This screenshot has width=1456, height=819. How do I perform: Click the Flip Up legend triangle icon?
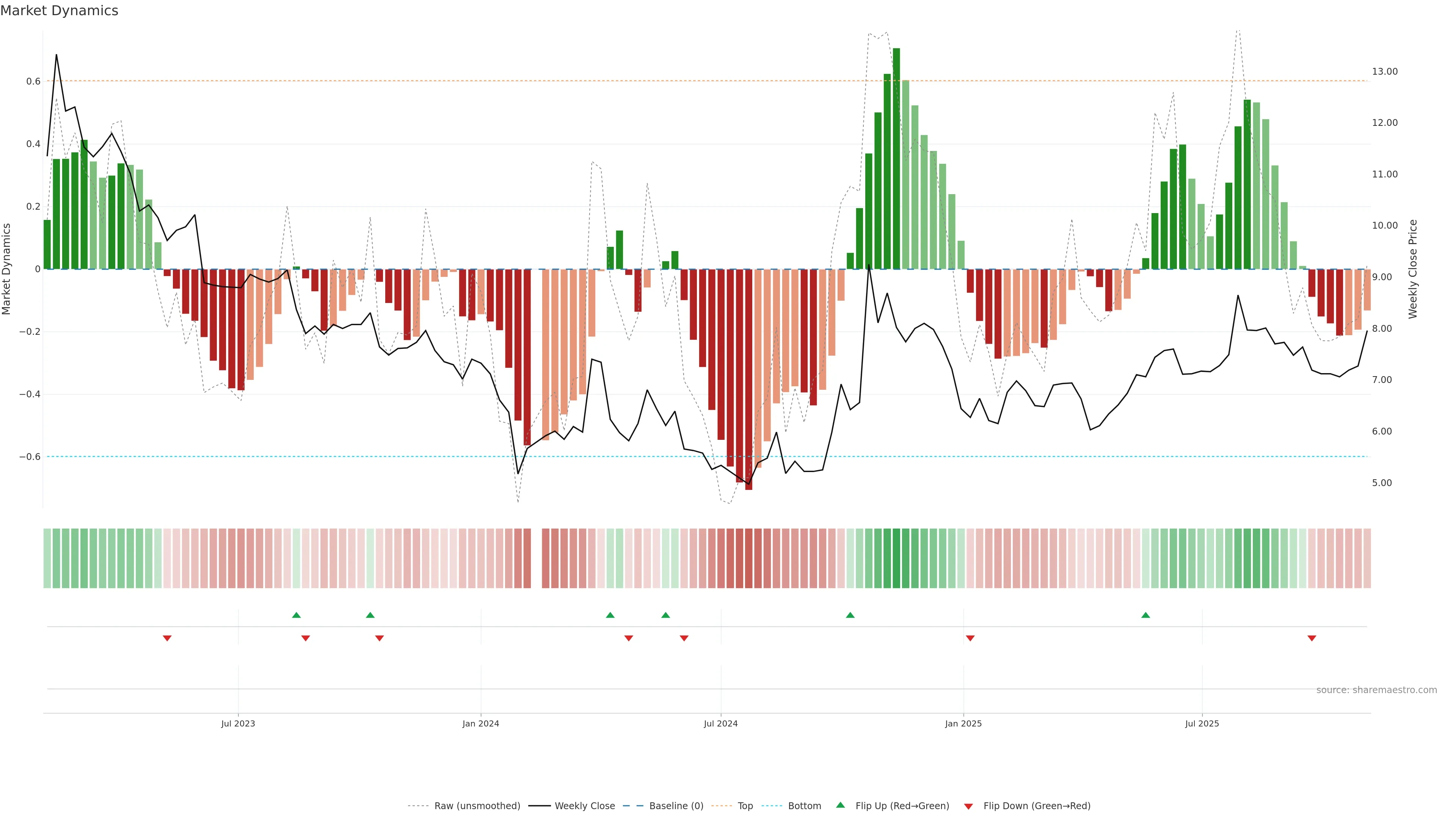[x=841, y=805]
